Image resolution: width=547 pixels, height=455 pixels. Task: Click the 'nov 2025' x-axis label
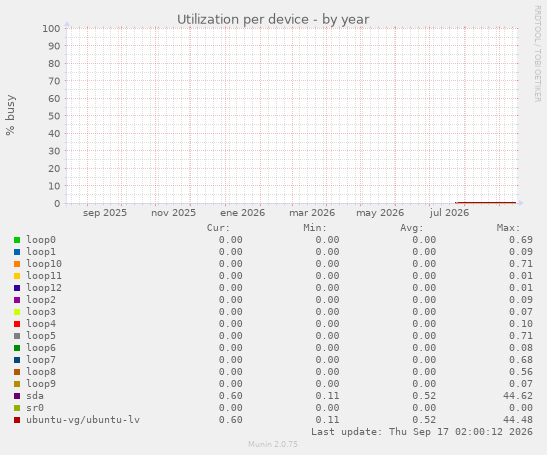coord(173,213)
